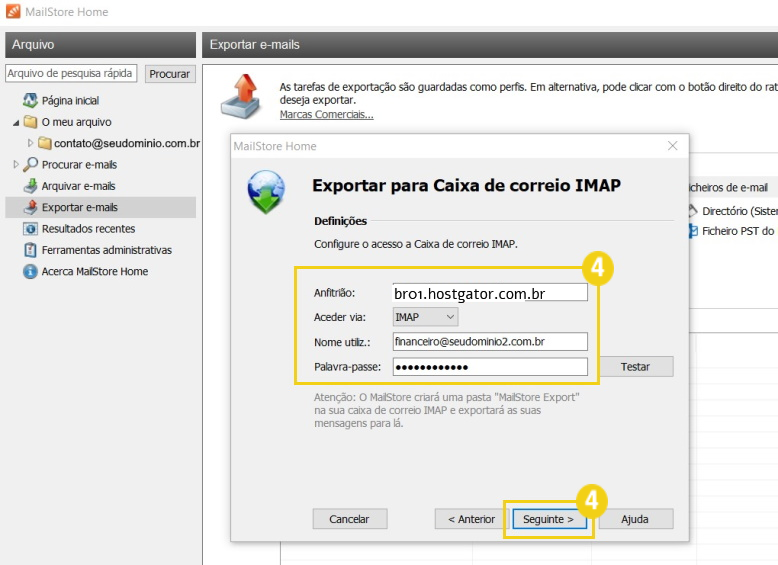
Task: Open Ferramentas administrativas in the sidebar
Action: (x=107, y=250)
